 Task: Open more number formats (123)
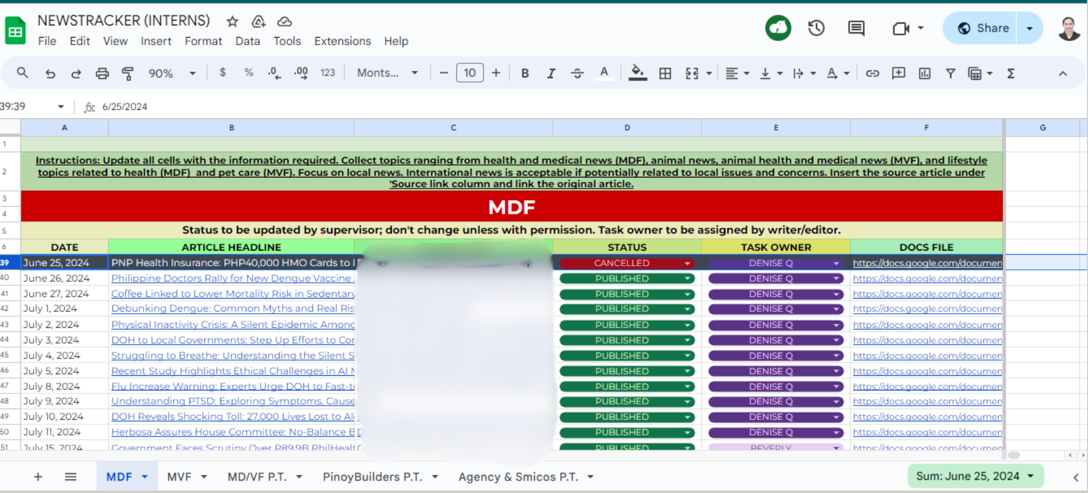pos(328,72)
